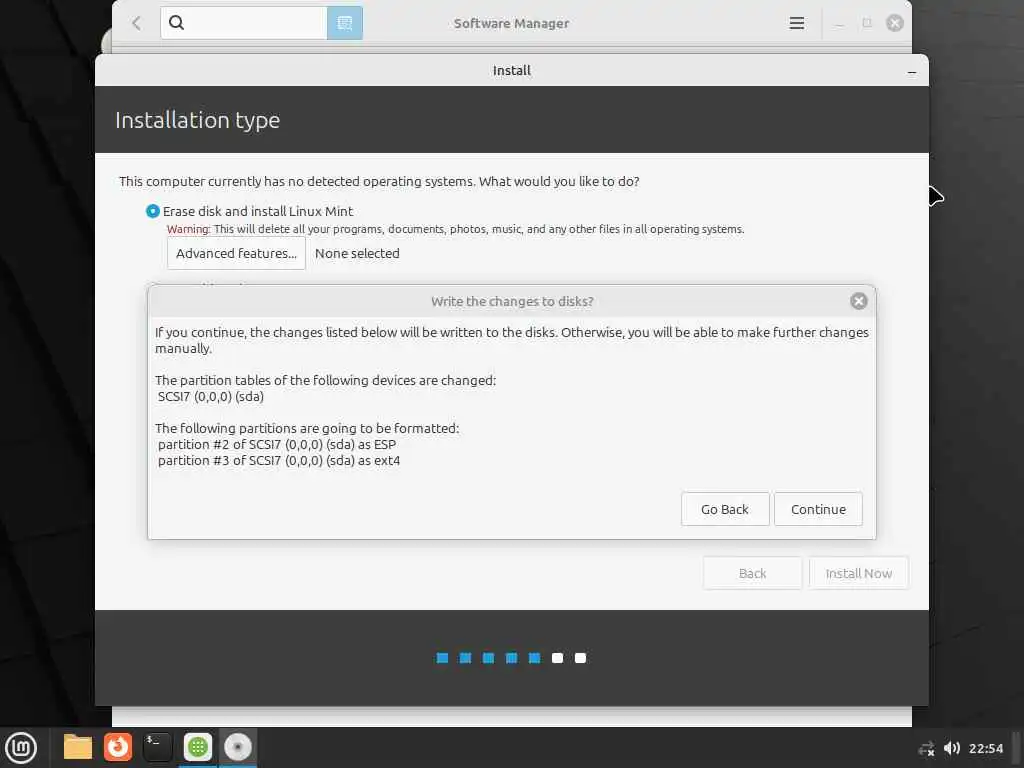Click 'partition #3 ... as ext4' line
This screenshot has width=1024, height=768.
point(279,460)
